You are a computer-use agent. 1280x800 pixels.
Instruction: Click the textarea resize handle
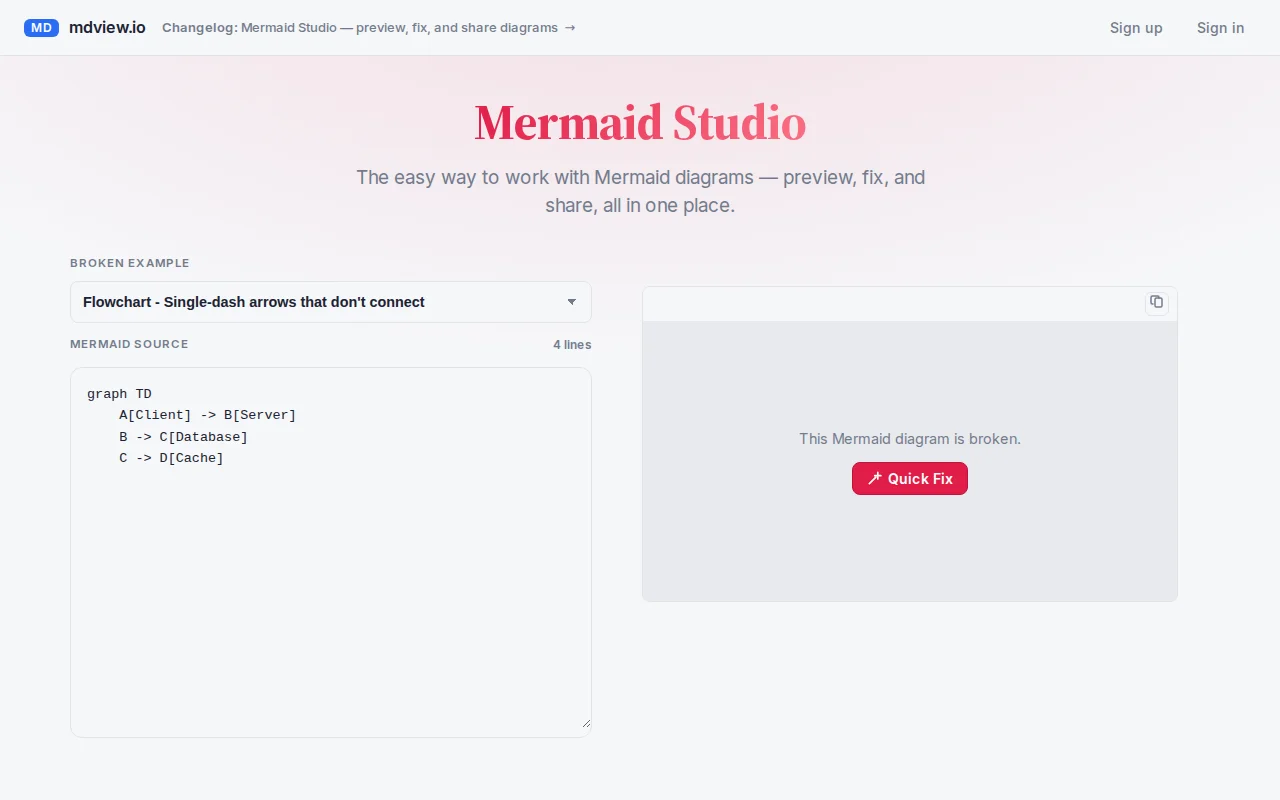586,723
